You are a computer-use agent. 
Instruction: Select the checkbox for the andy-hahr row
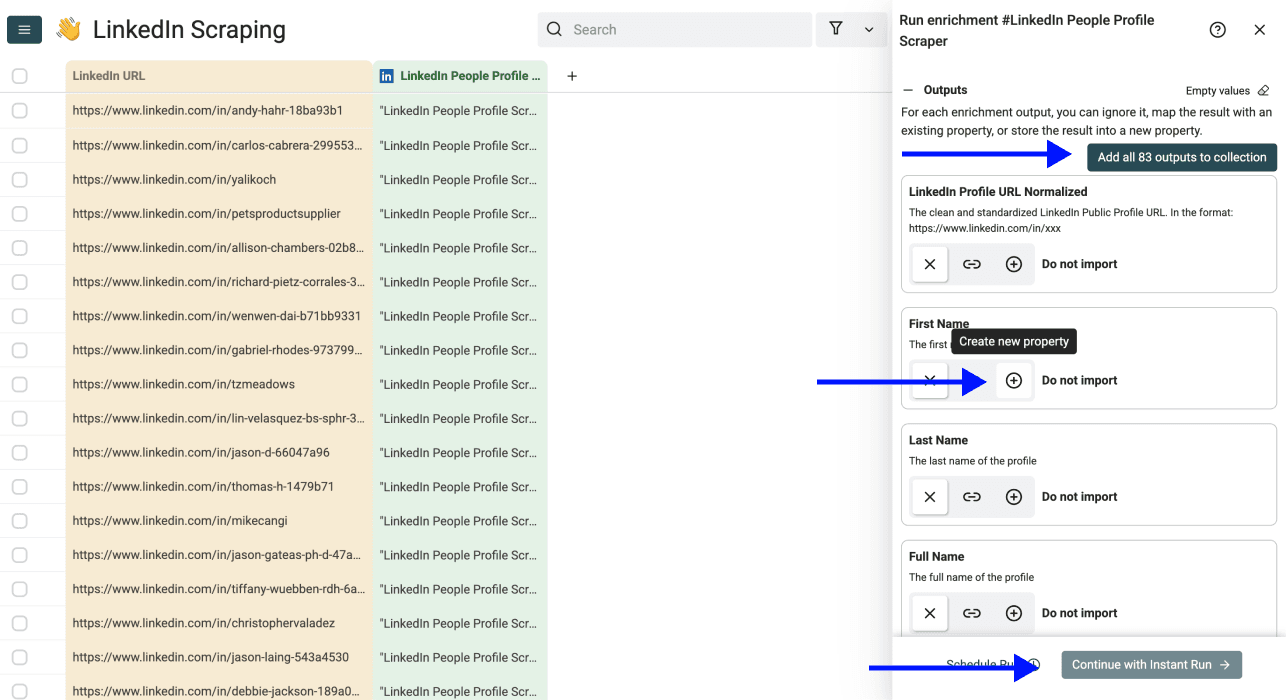point(19,110)
